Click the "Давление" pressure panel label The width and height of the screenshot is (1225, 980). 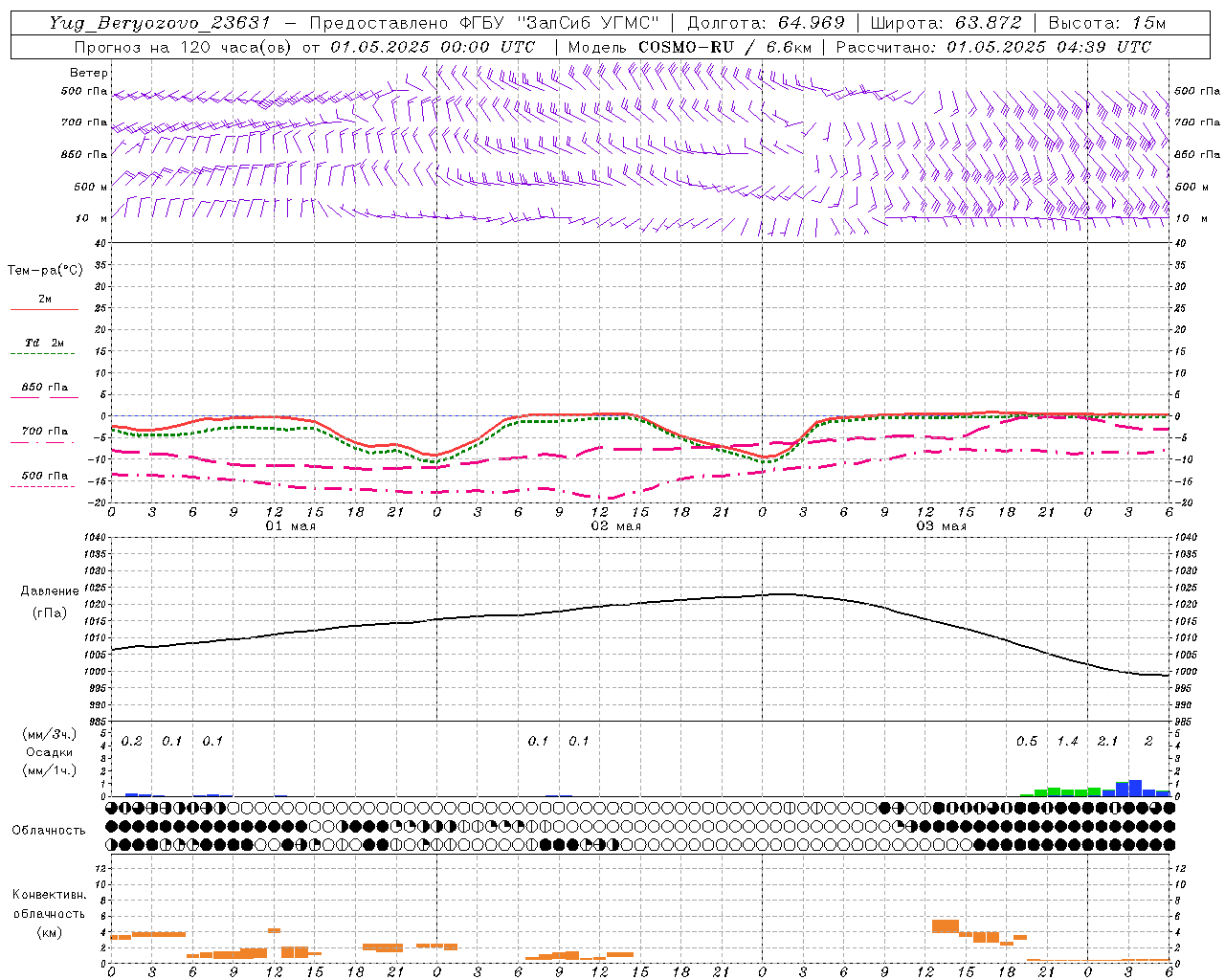50,591
